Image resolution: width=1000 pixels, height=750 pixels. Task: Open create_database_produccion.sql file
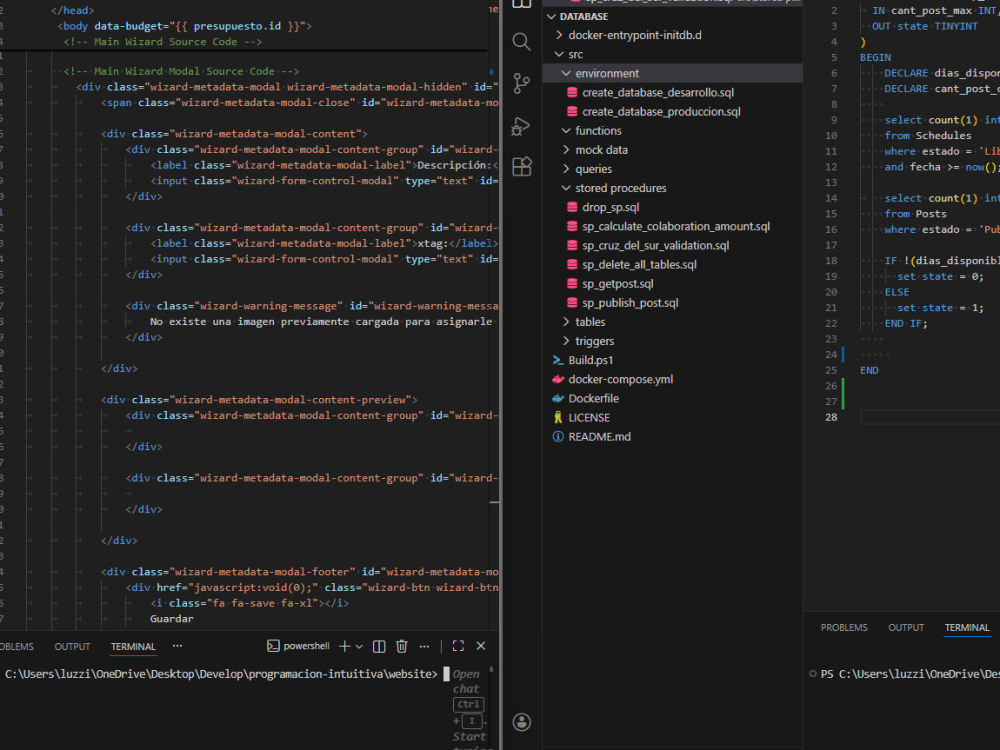[661, 112]
